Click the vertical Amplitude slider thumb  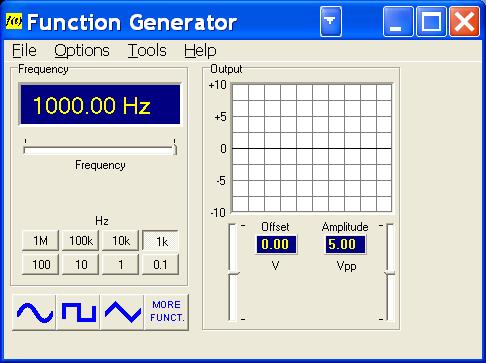[x=389, y=273]
